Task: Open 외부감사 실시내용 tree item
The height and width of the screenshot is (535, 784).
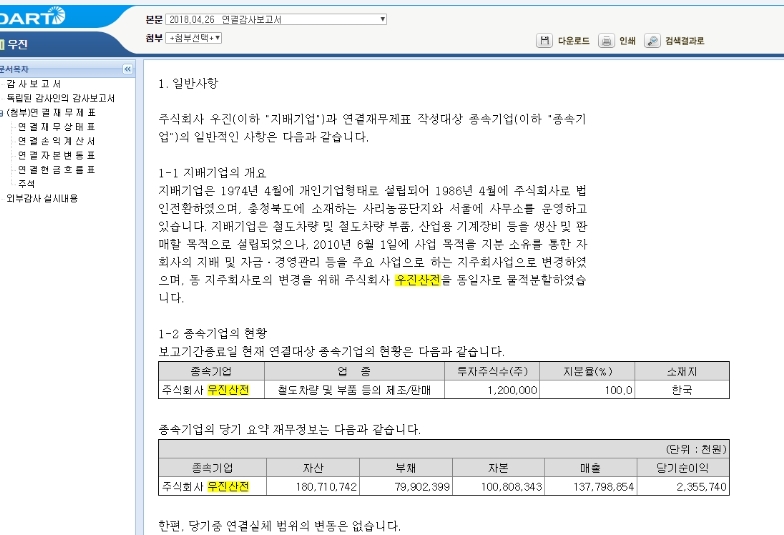Action: tap(42, 198)
